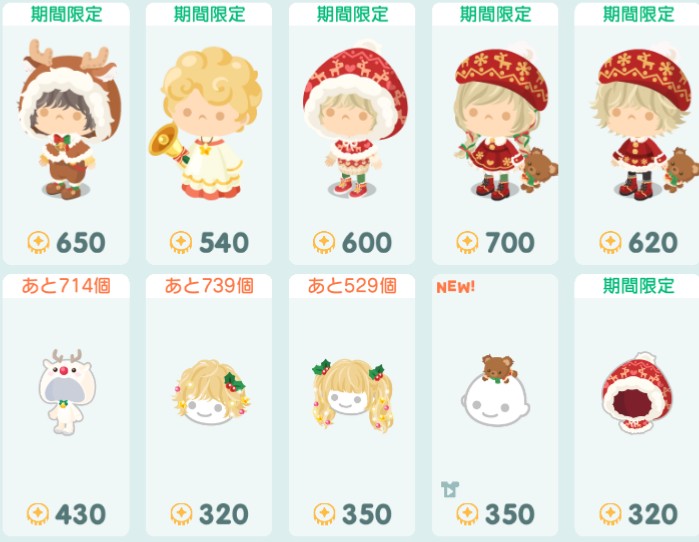
Task: Click the coin icon beside 650
Action: [39, 242]
